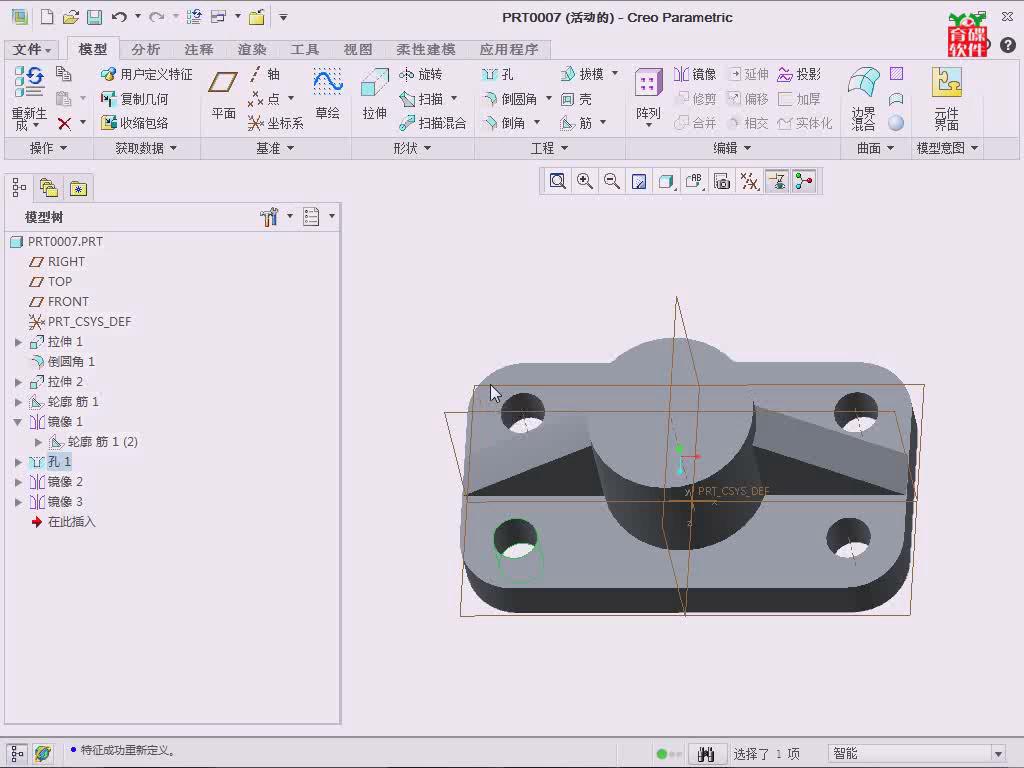Viewport: 1024px width, 768px height.
Task: Expand the Datum (基准) group dropdown
Action: click(275, 148)
